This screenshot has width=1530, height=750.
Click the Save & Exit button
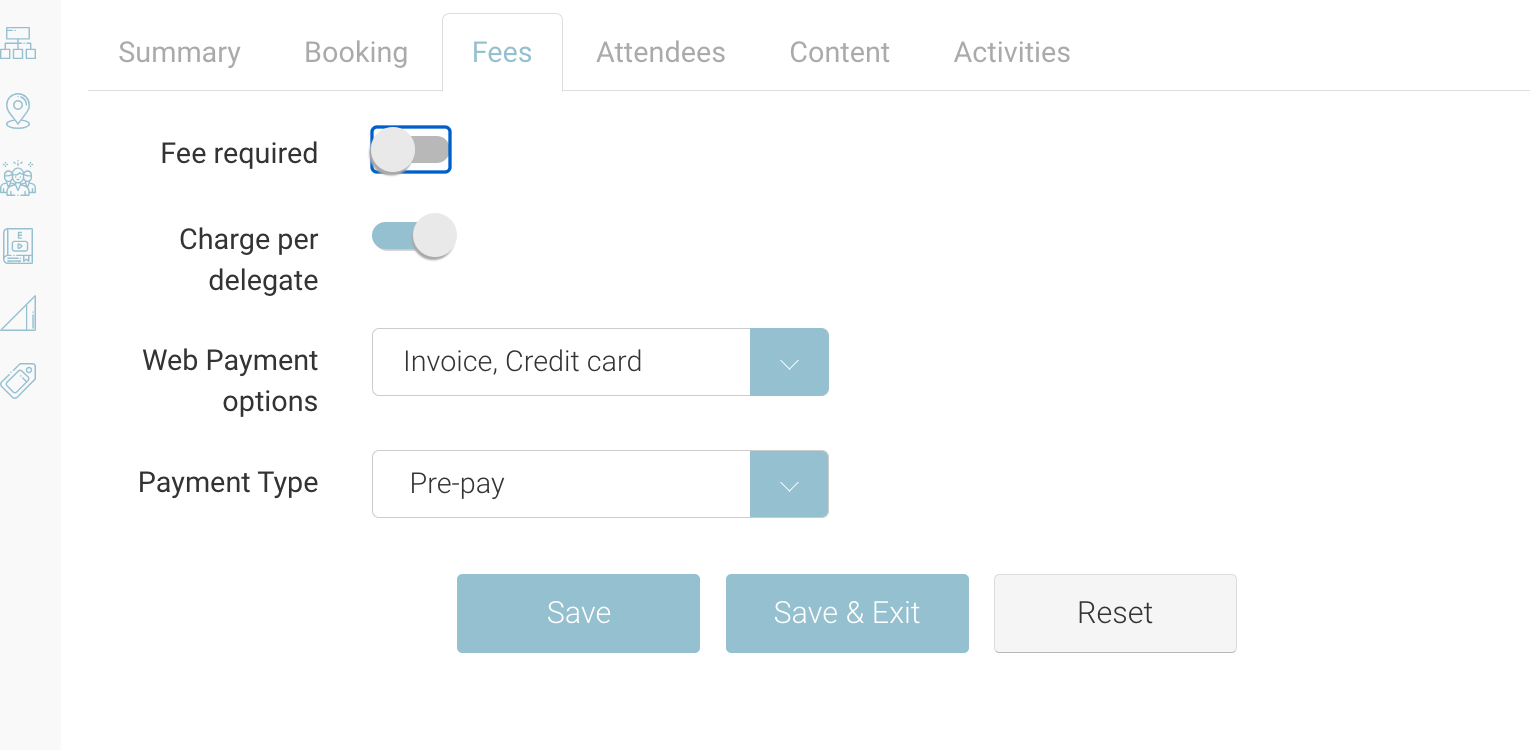tap(847, 613)
